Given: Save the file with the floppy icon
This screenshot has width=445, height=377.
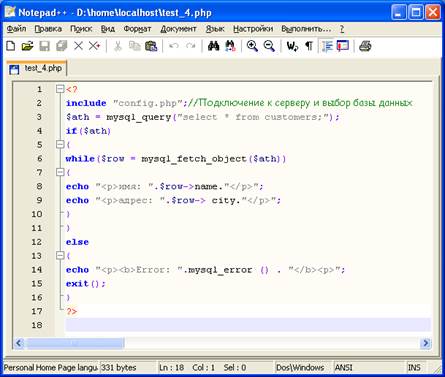Looking at the screenshot, I should point(44,46).
